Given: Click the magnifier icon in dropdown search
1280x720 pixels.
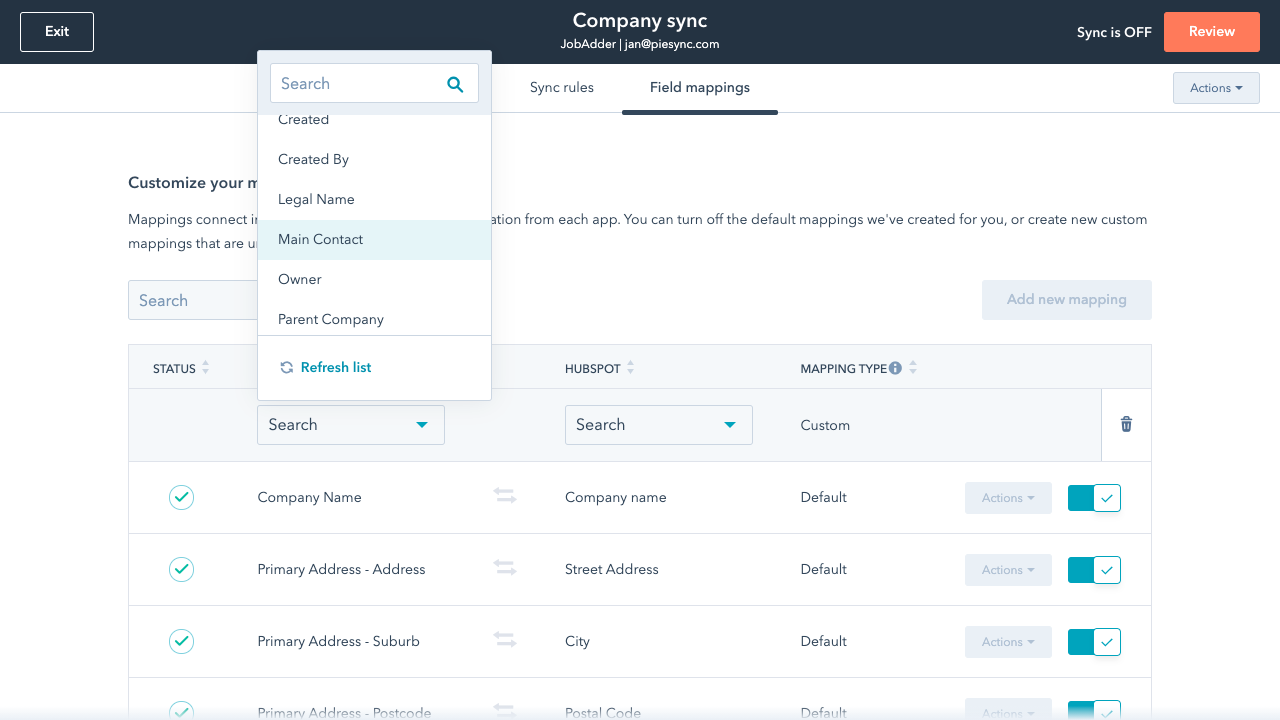Looking at the screenshot, I should [x=455, y=84].
